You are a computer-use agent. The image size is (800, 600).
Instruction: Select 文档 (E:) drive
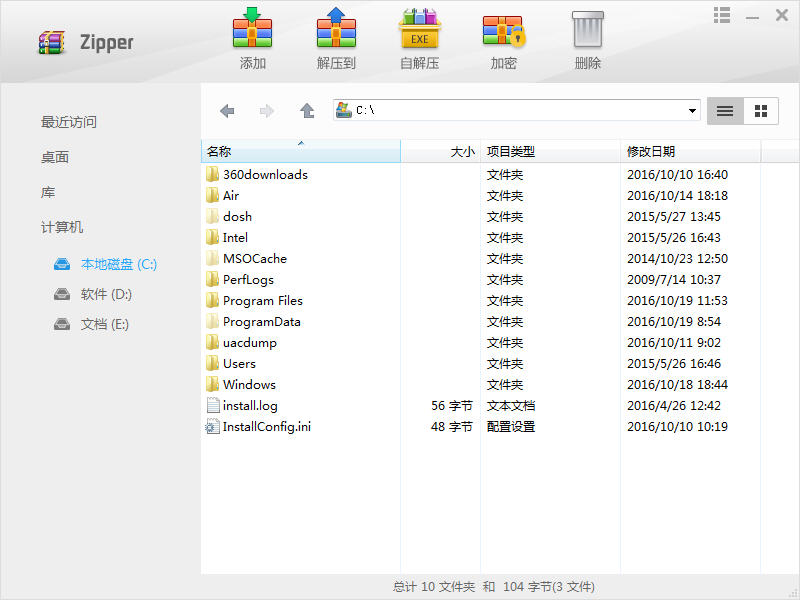(105, 324)
